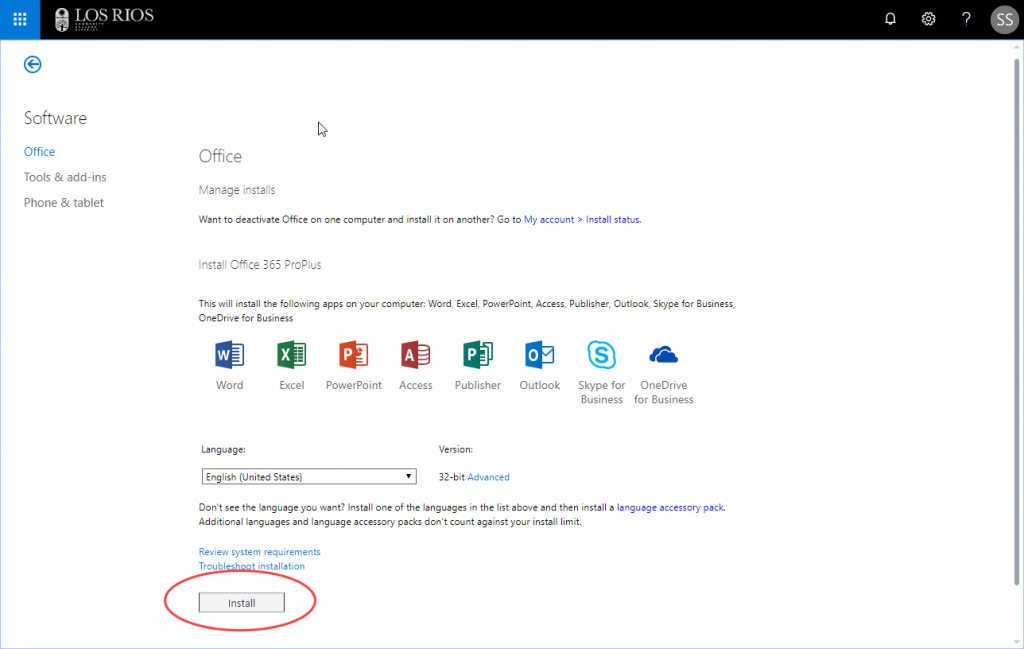The width and height of the screenshot is (1024, 649).
Task: Click the Access app icon
Action: tap(416, 355)
